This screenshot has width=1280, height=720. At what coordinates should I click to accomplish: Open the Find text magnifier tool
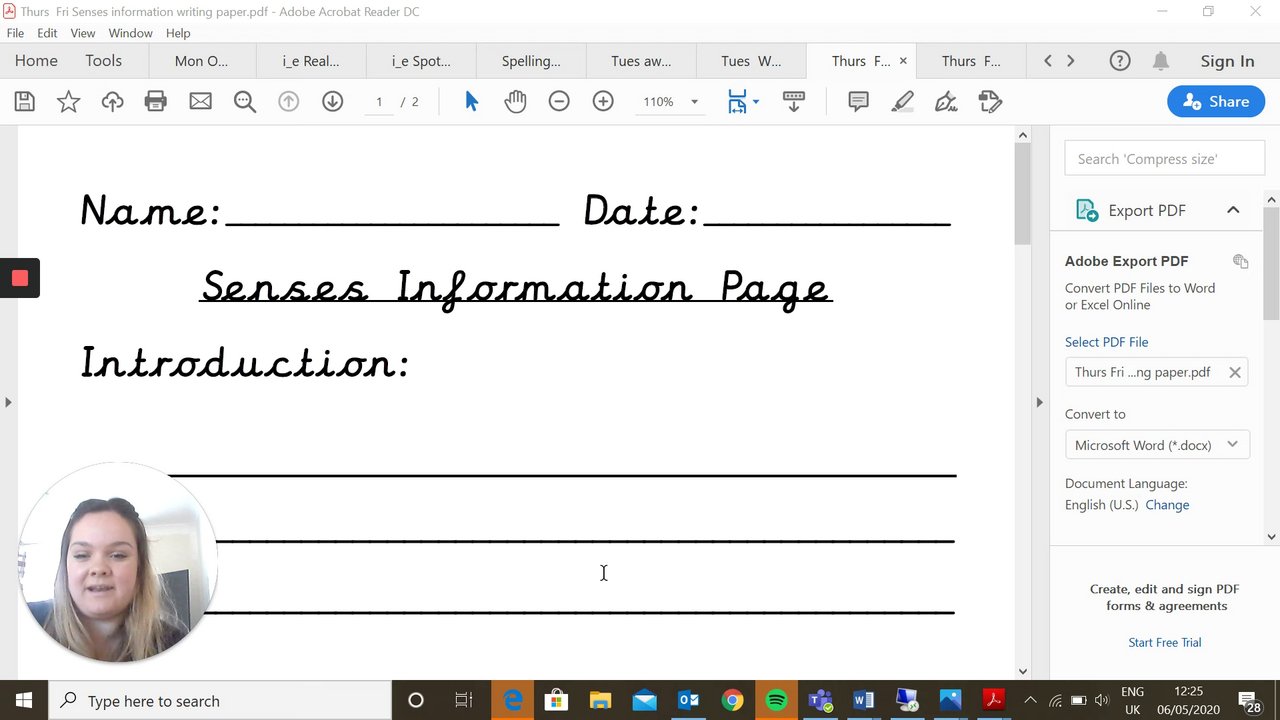245,101
